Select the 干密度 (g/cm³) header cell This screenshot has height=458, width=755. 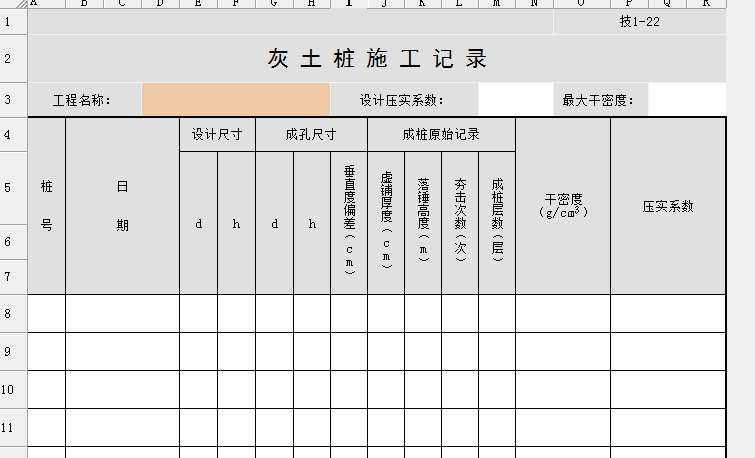coord(563,206)
